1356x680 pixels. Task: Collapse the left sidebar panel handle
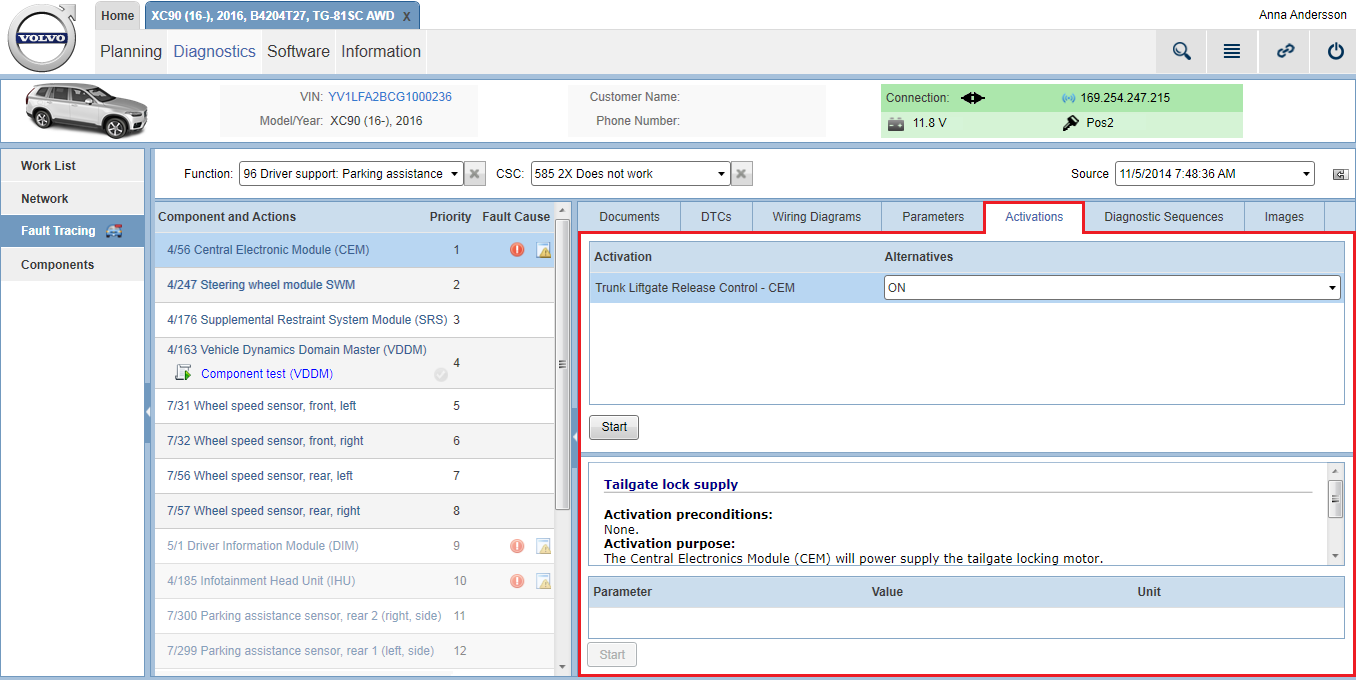148,412
